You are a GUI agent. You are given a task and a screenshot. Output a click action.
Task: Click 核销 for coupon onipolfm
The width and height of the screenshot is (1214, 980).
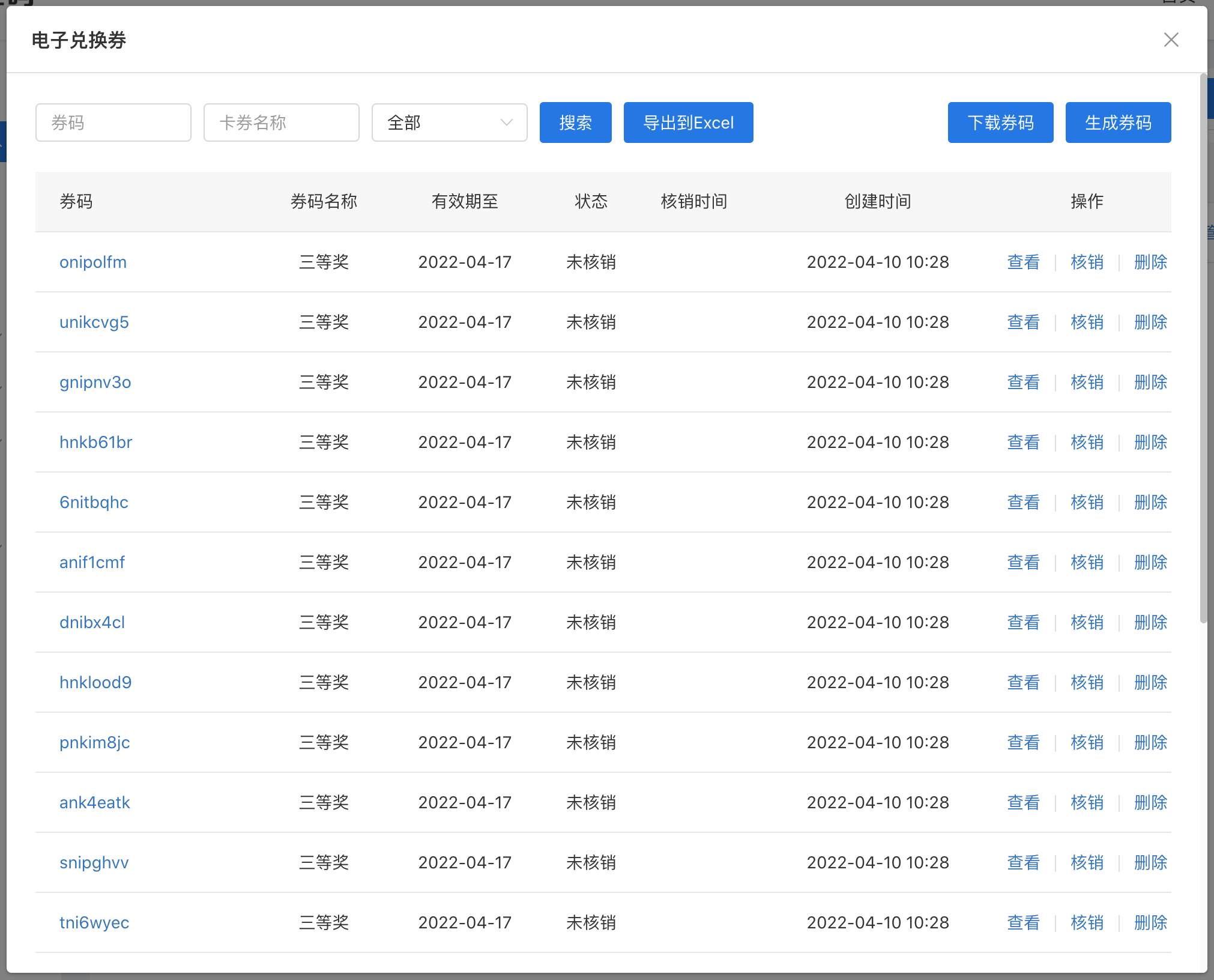[x=1087, y=262]
